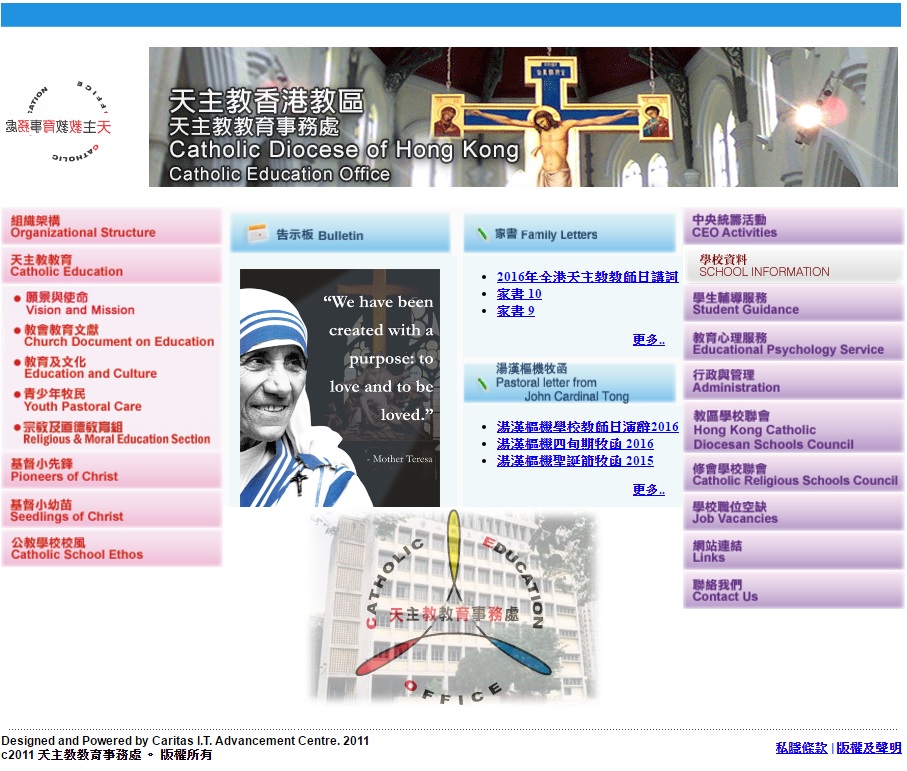Image resolution: width=907 pixels, height=771 pixels.
Task: Open 湯漢樞機學校教師日演辭2016 link
Action: point(587,427)
